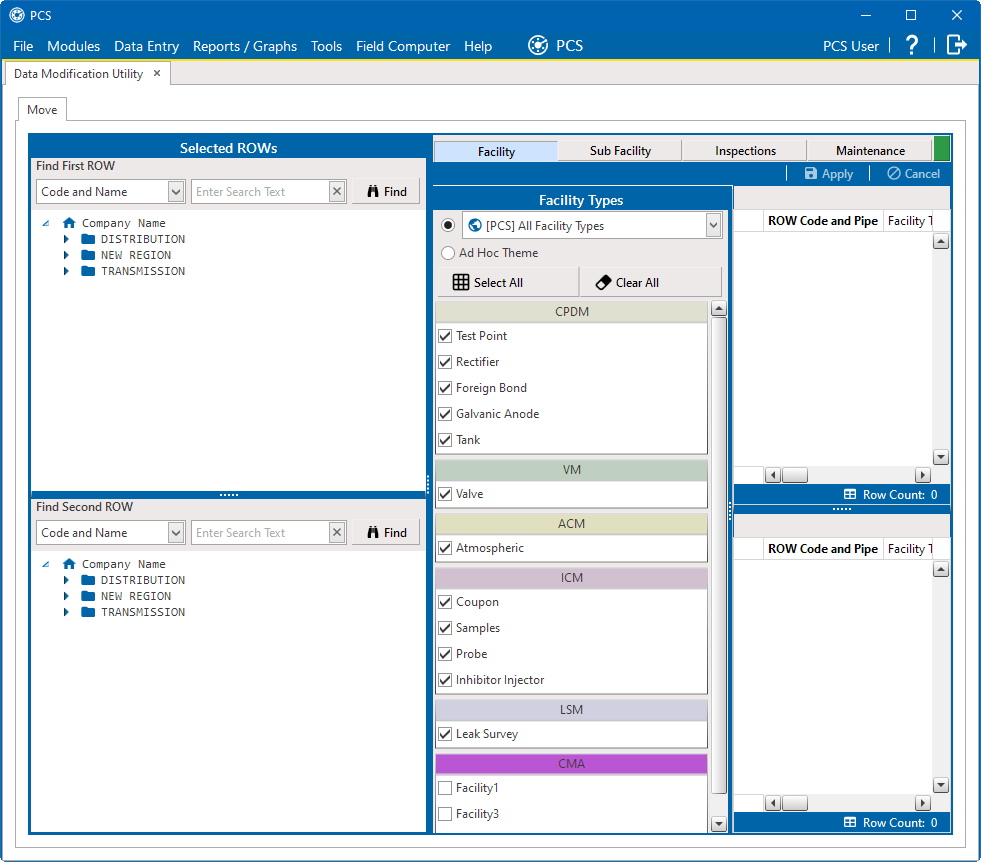Click the Find Second ROW search text field
The width and height of the screenshot is (981, 862).
(260, 532)
